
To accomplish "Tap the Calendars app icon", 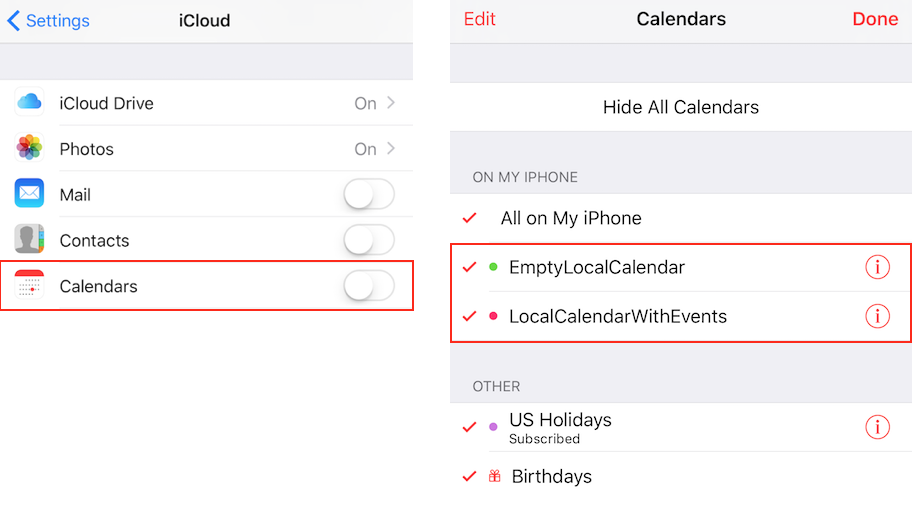I will [29, 285].
